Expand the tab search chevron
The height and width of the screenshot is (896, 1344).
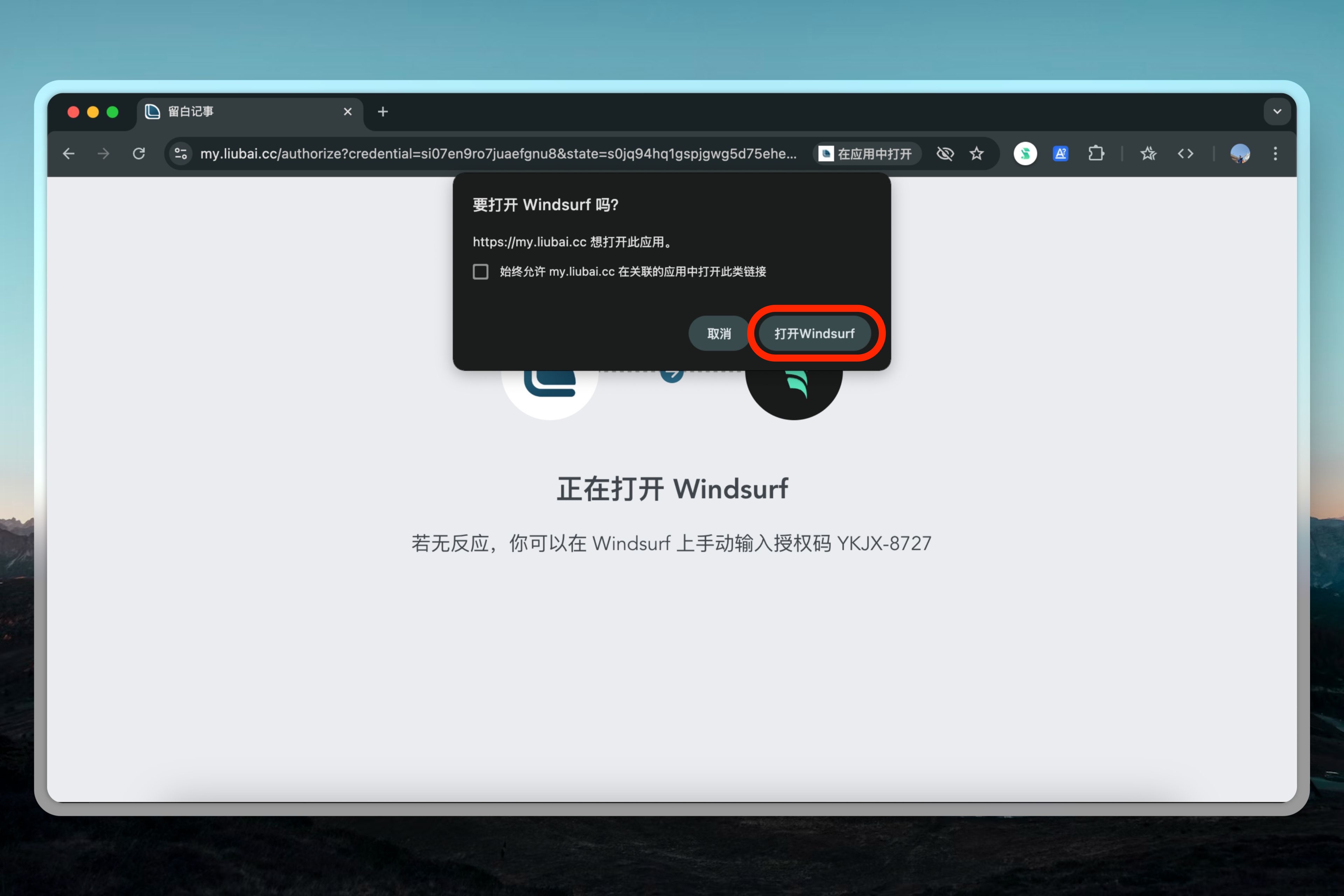[x=1277, y=112]
